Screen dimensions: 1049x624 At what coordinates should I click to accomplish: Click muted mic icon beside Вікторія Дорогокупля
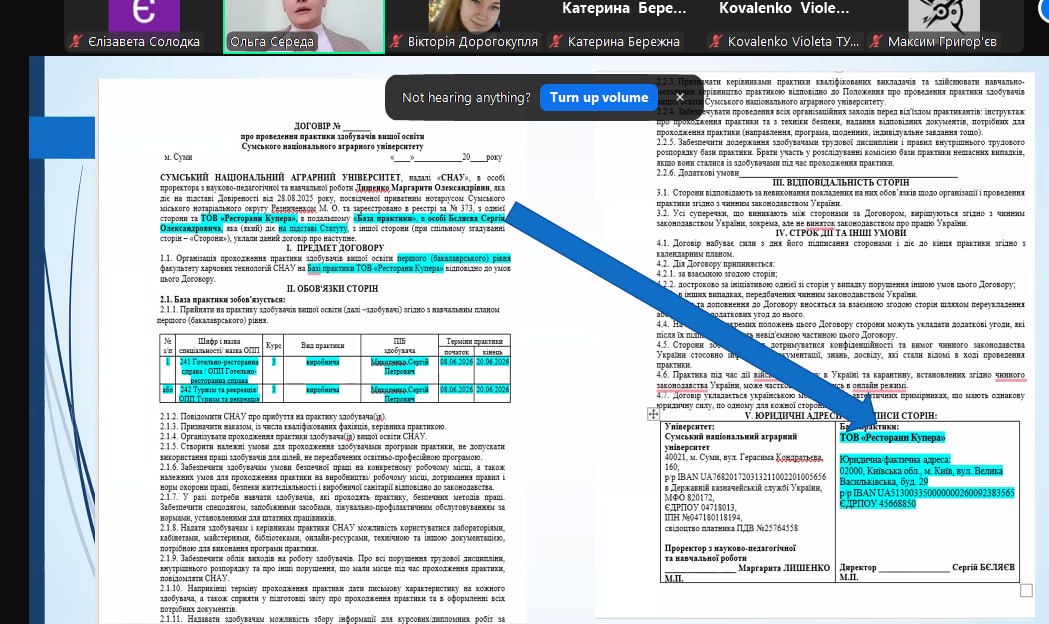396,42
